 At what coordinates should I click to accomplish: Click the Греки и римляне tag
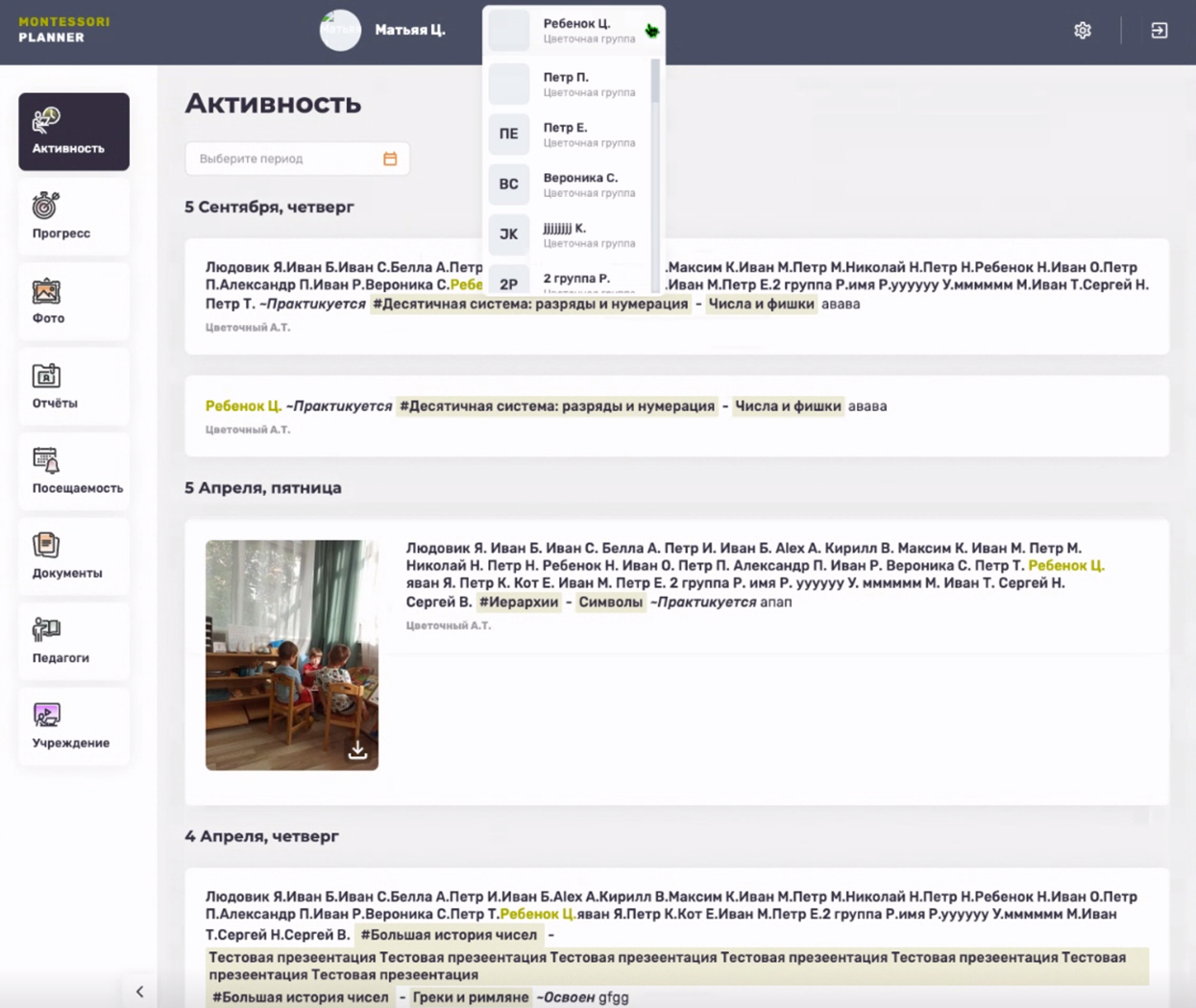click(x=471, y=997)
